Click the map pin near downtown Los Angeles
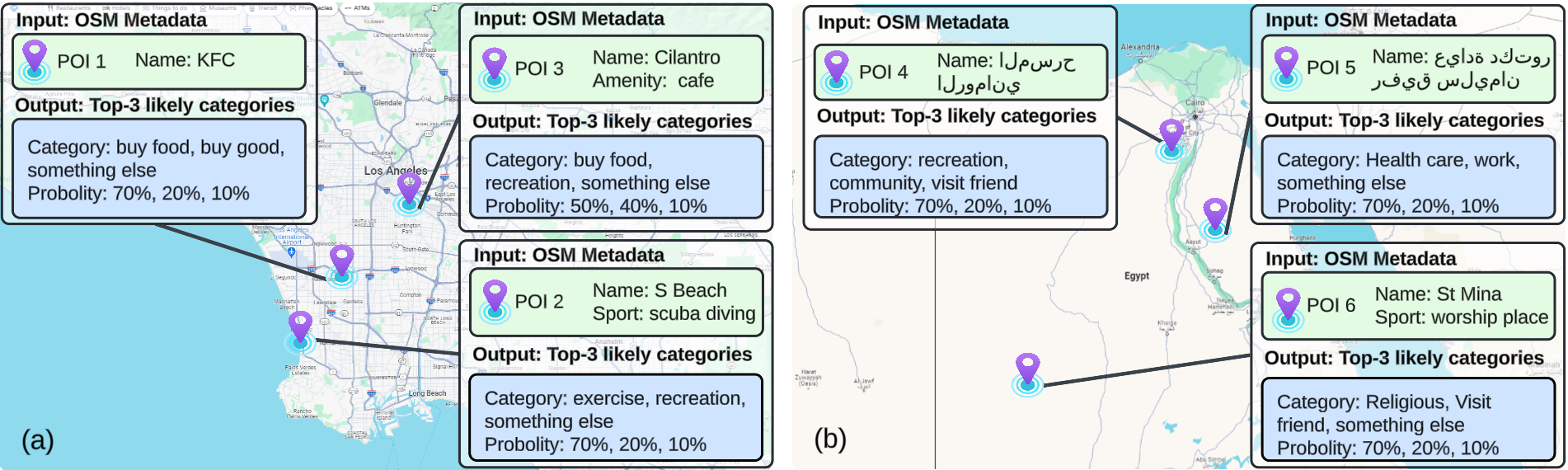Viewport: 1568px width, 470px height. tap(409, 192)
